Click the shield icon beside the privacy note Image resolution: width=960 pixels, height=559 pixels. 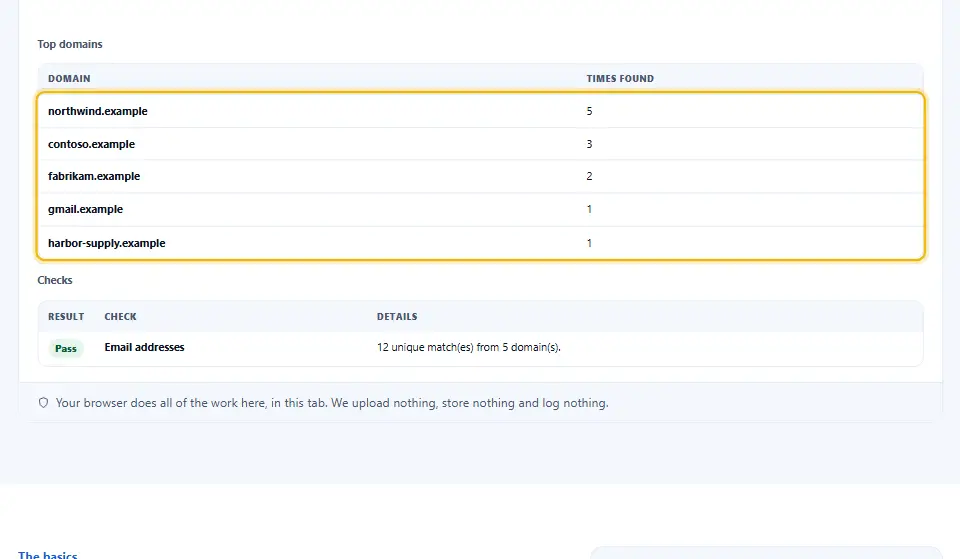(43, 403)
